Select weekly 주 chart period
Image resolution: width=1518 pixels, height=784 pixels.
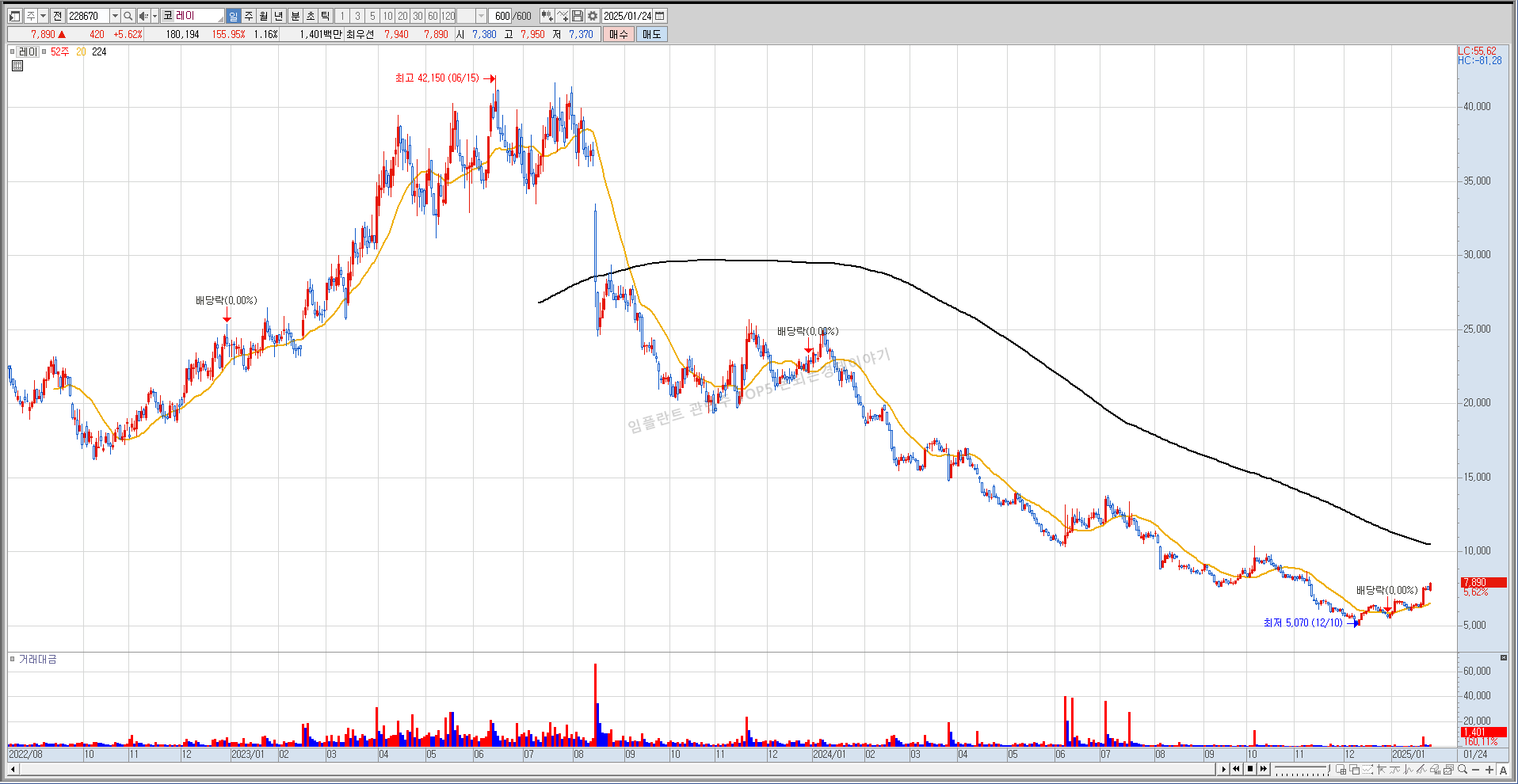coord(248,16)
